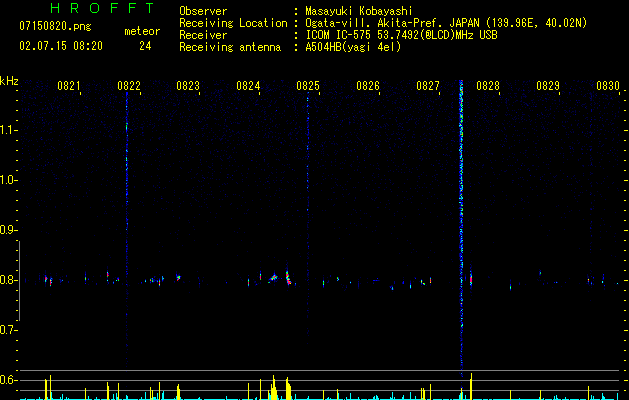The width and height of the screenshot is (629, 400).
Task: Click the 1.1 kHz axis label
Action: point(8,130)
